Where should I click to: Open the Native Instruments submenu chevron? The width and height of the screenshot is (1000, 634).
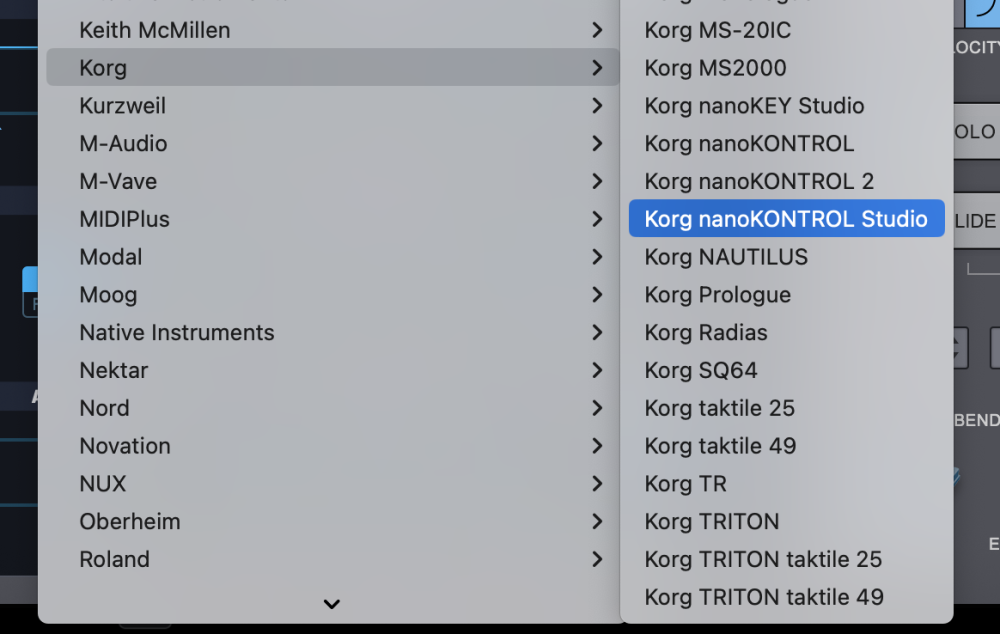pyautogui.click(x=597, y=333)
